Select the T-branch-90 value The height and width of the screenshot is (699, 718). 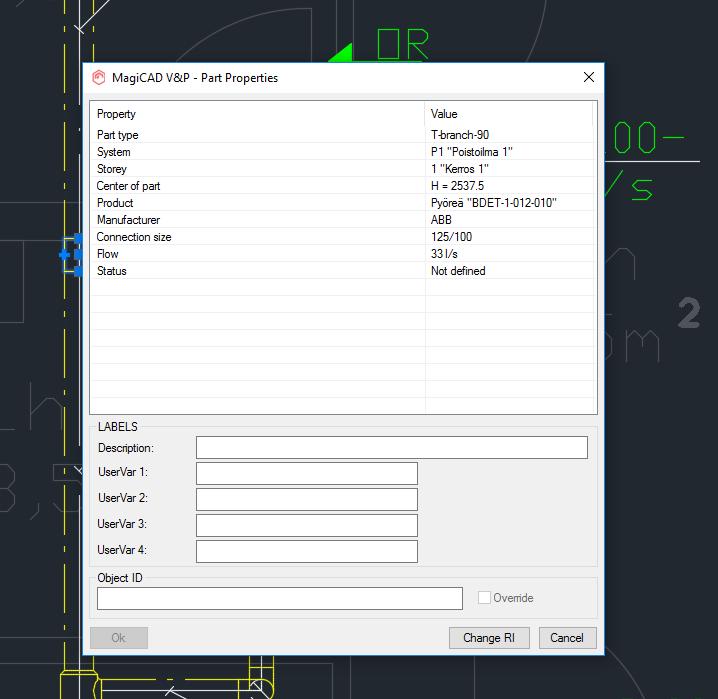[x=460, y=135]
